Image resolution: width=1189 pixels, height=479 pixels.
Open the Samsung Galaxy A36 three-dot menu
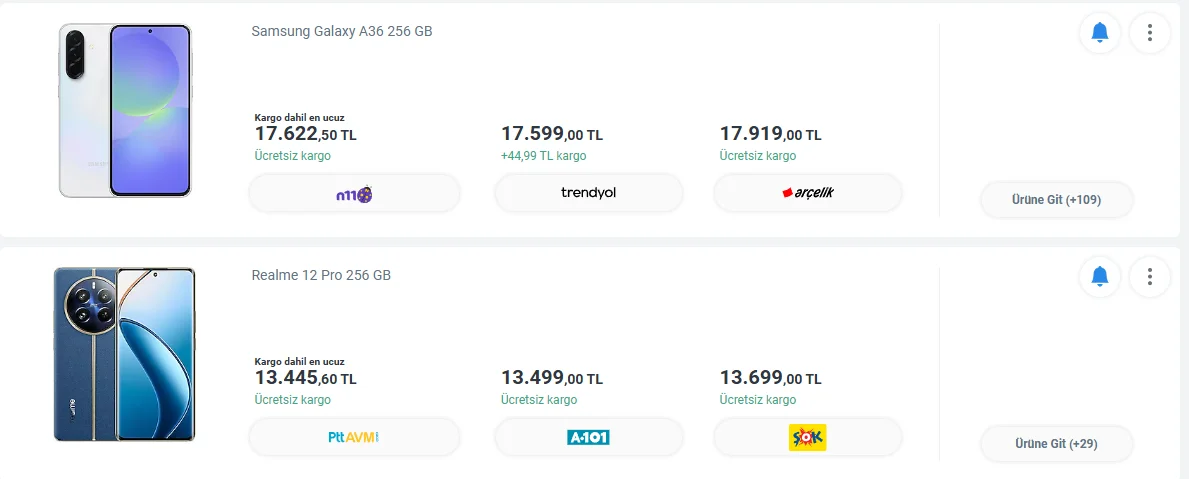pyautogui.click(x=1150, y=33)
